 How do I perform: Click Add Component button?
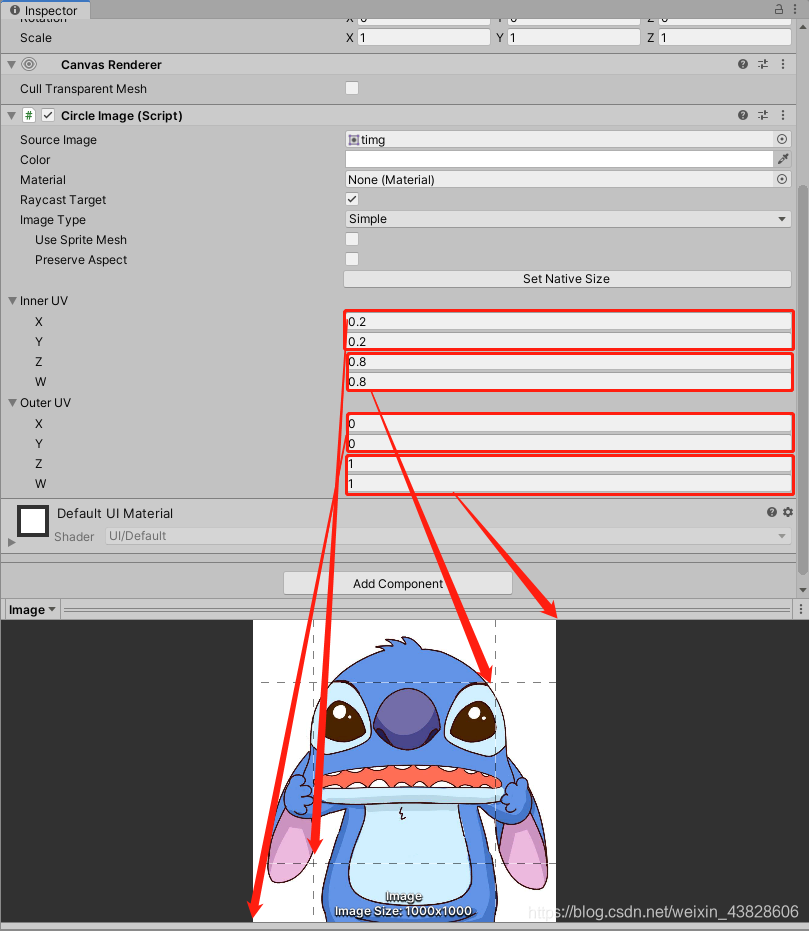[x=398, y=583]
